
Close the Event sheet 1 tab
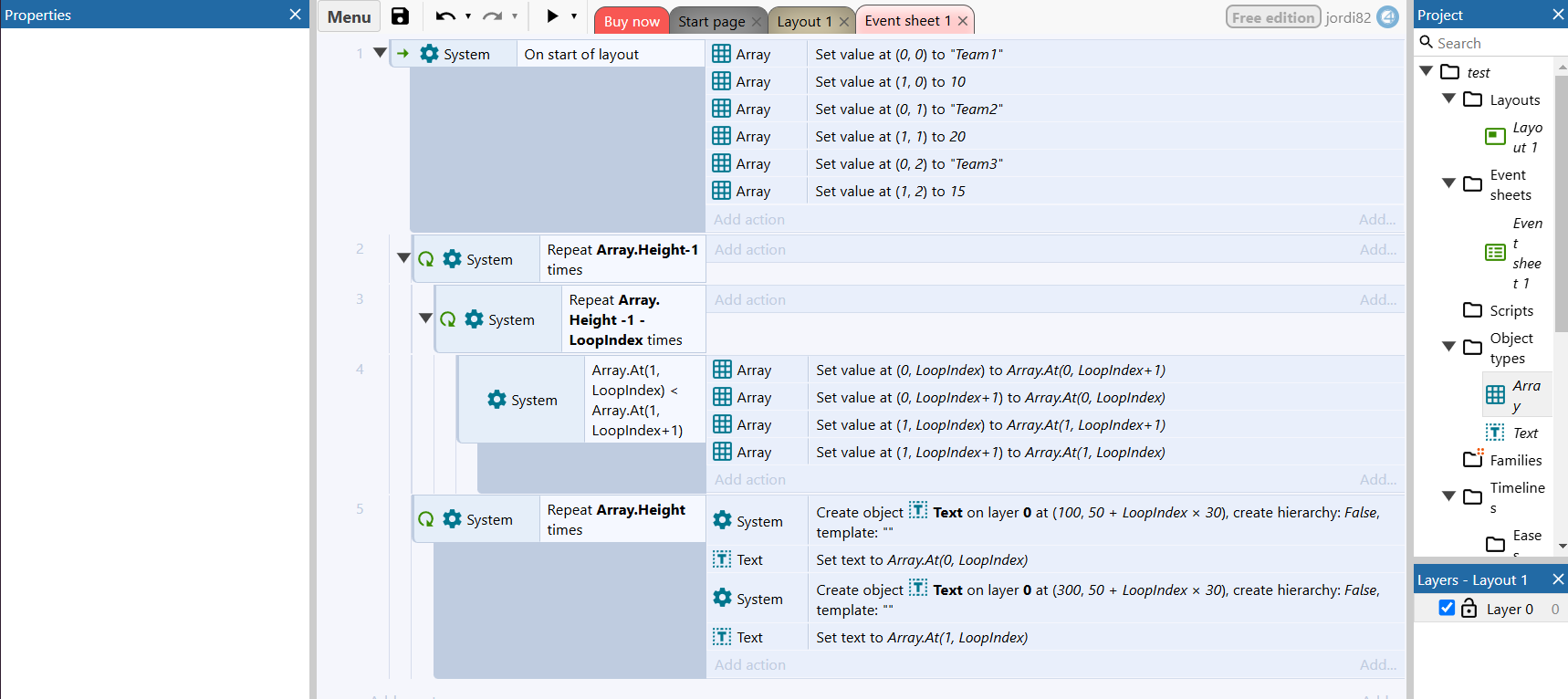(963, 21)
